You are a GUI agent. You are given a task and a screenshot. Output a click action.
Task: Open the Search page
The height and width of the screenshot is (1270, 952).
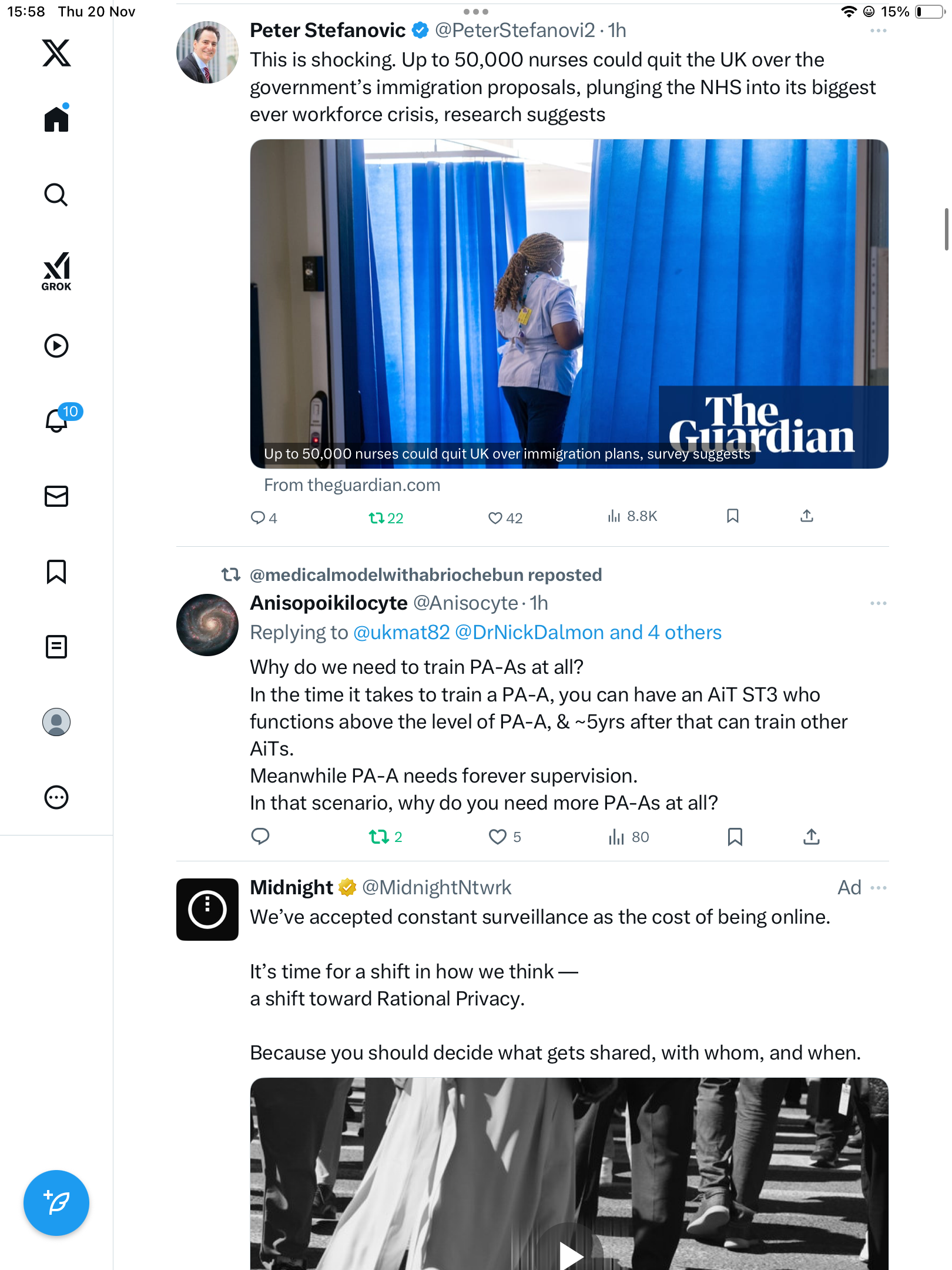56,195
